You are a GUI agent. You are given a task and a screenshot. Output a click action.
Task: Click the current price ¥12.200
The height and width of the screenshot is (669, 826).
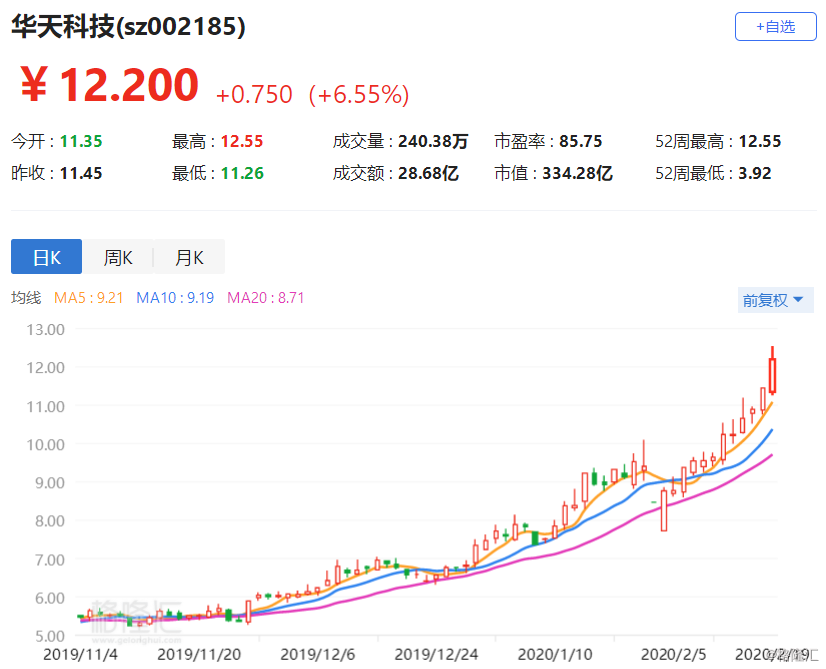click(x=110, y=84)
